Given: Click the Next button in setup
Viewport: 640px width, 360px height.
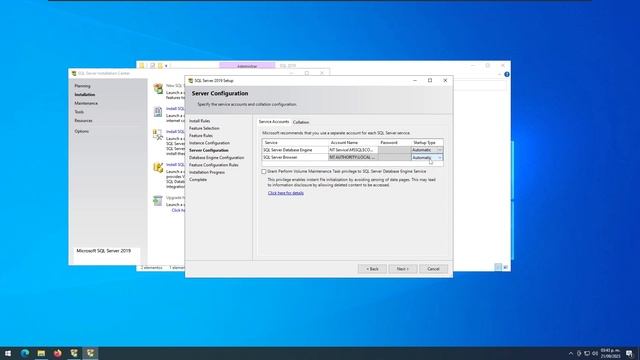Looking at the screenshot, I should point(403,269).
